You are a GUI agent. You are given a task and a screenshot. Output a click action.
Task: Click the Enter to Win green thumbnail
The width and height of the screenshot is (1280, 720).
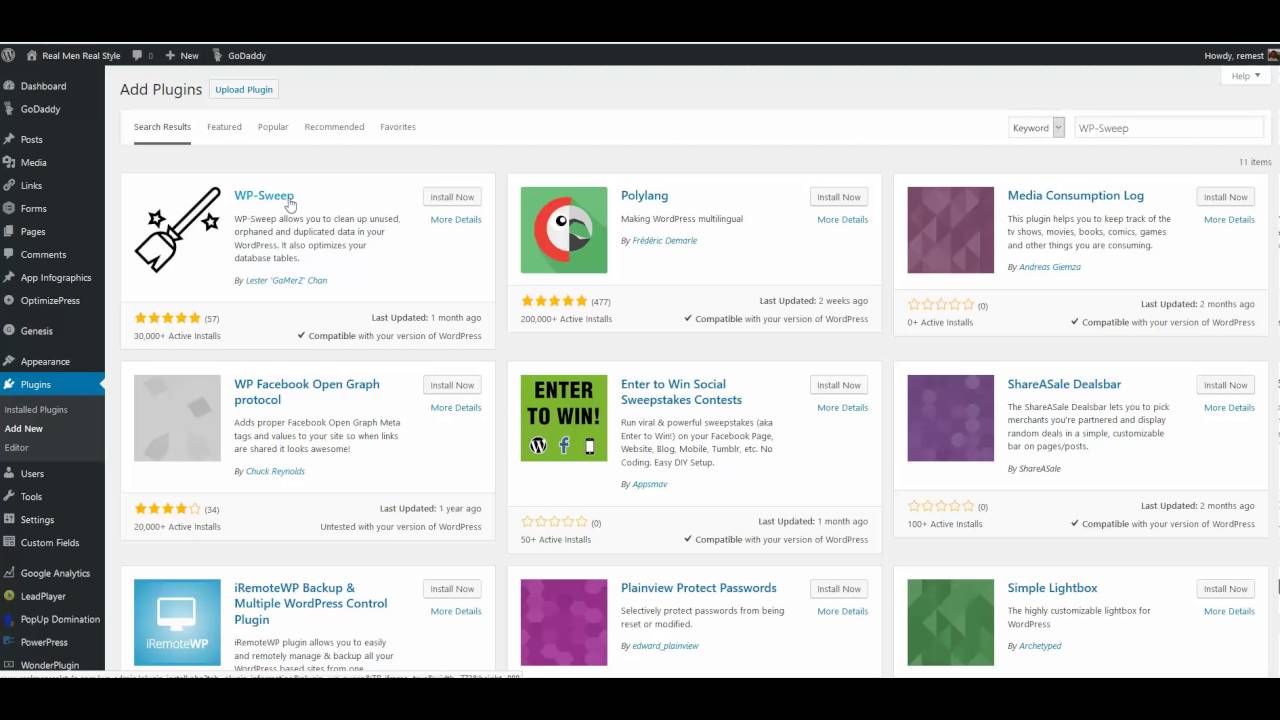[564, 418]
